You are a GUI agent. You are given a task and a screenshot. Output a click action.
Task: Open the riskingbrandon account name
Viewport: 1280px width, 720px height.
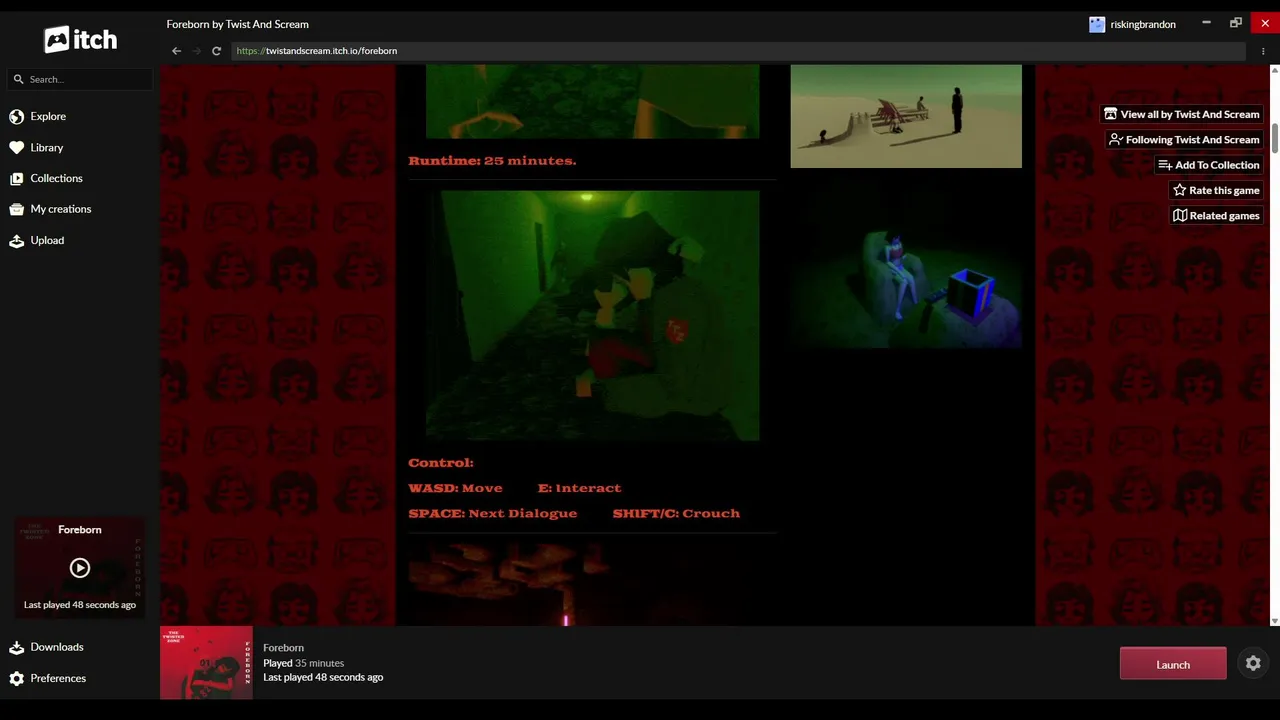(1143, 24)
